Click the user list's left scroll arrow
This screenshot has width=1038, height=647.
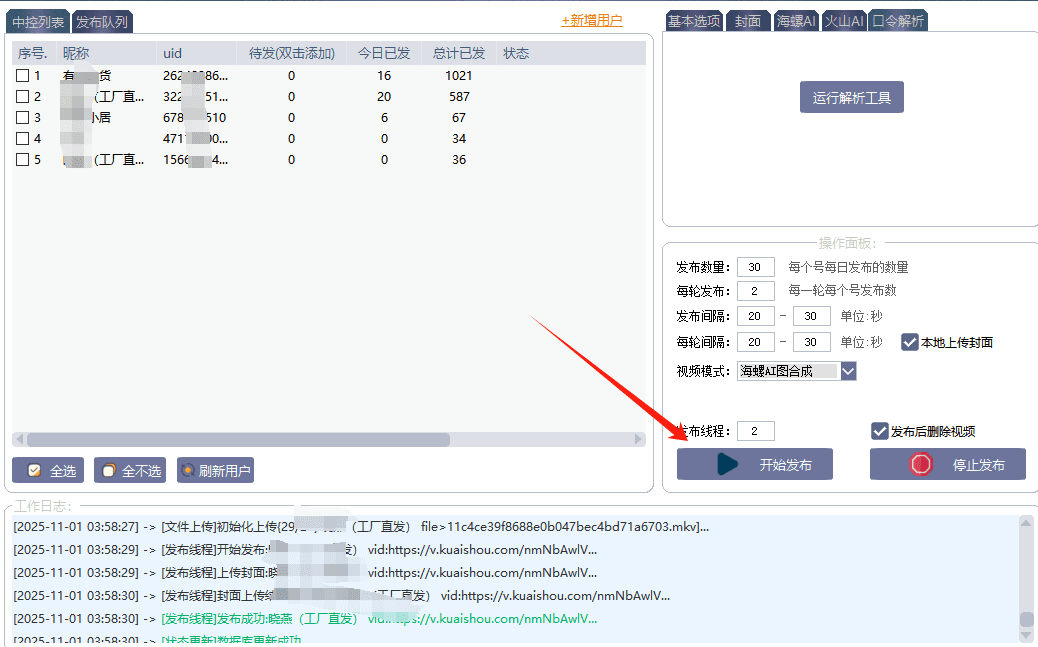pyautogui.click(x=19, y=440)
